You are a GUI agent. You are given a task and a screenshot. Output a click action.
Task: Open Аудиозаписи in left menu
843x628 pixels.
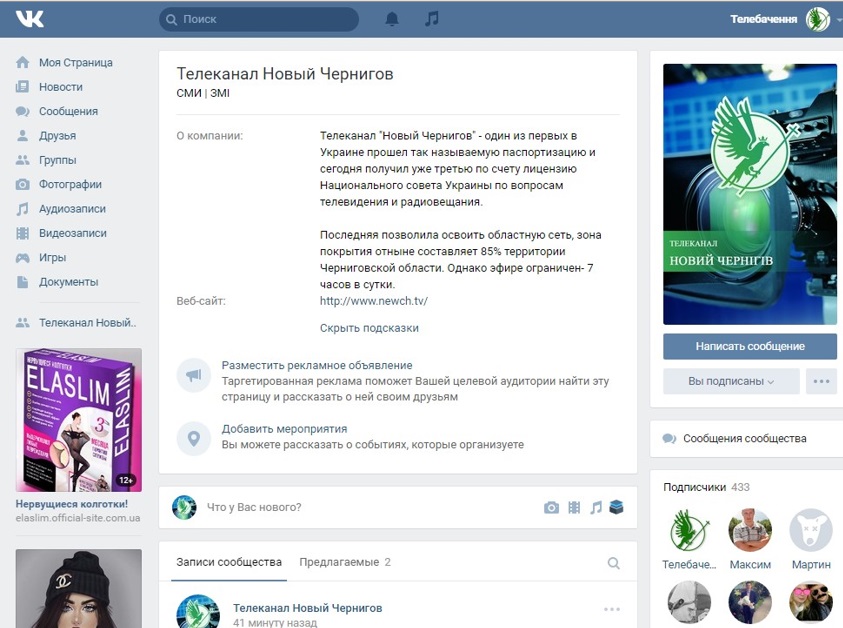tap(72, 209)
